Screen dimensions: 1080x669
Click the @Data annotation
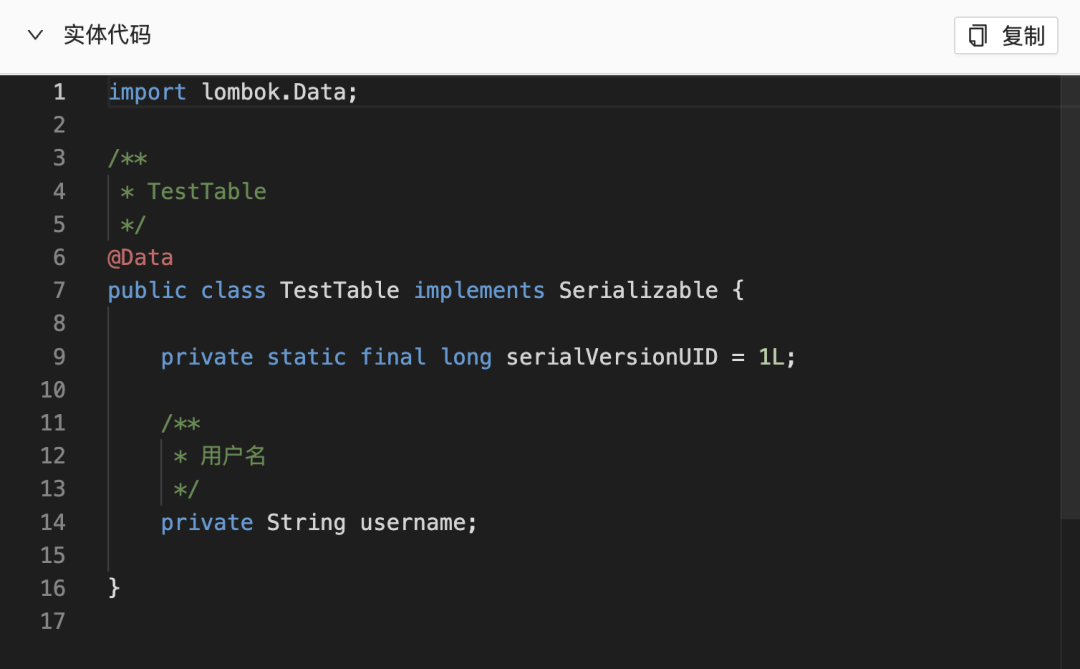tap(141, 258)
